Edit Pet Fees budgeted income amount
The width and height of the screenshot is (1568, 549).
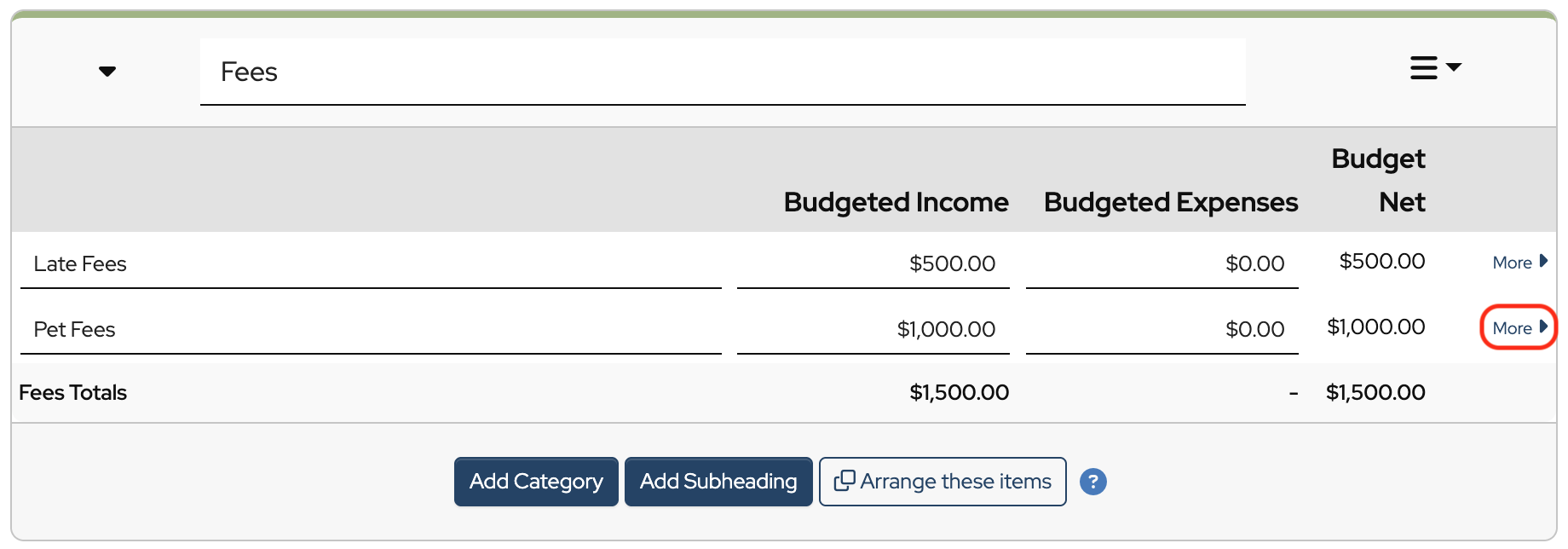coord(873,330)
